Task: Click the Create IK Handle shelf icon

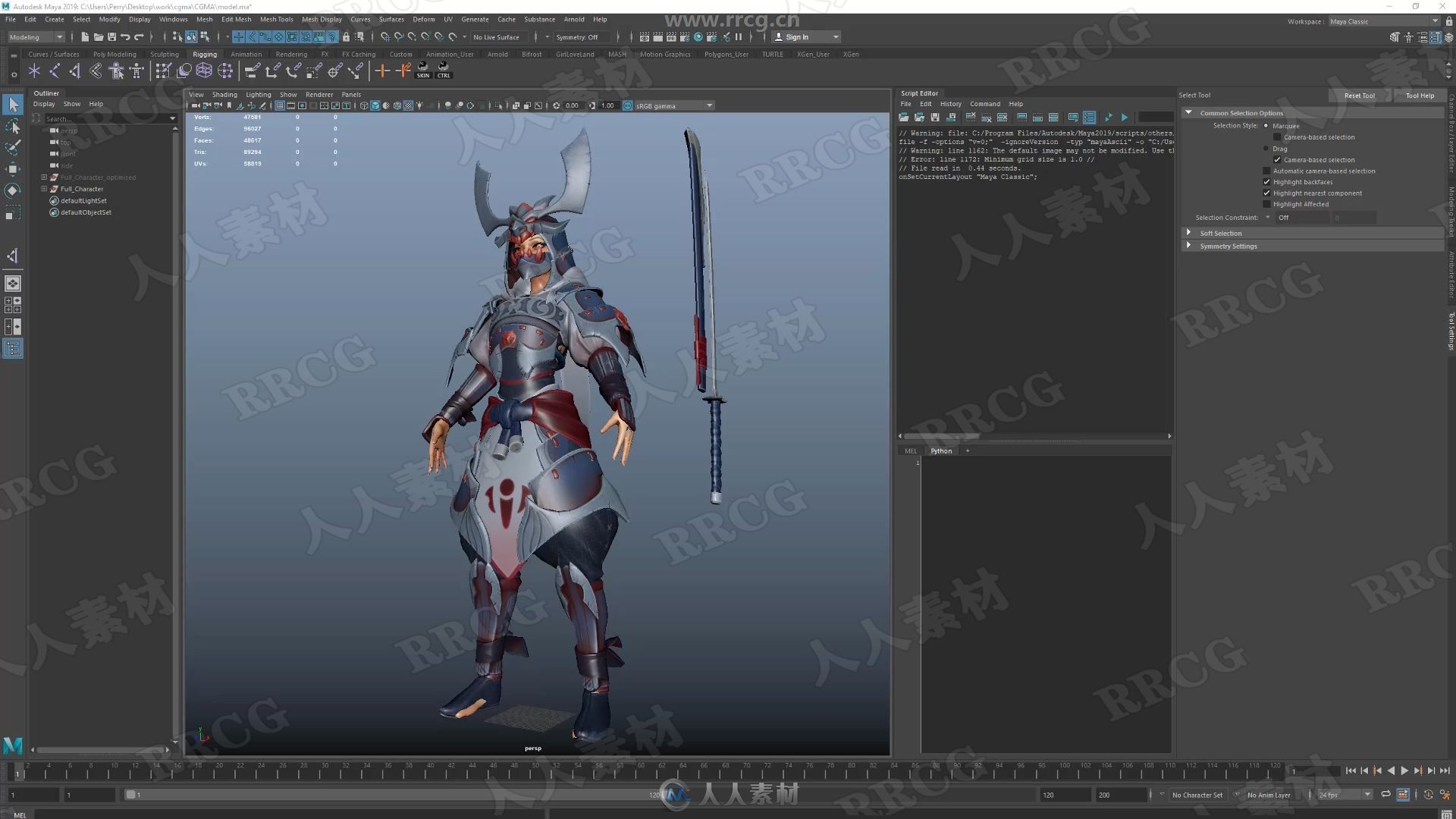Action: click(x=75, y=71)
